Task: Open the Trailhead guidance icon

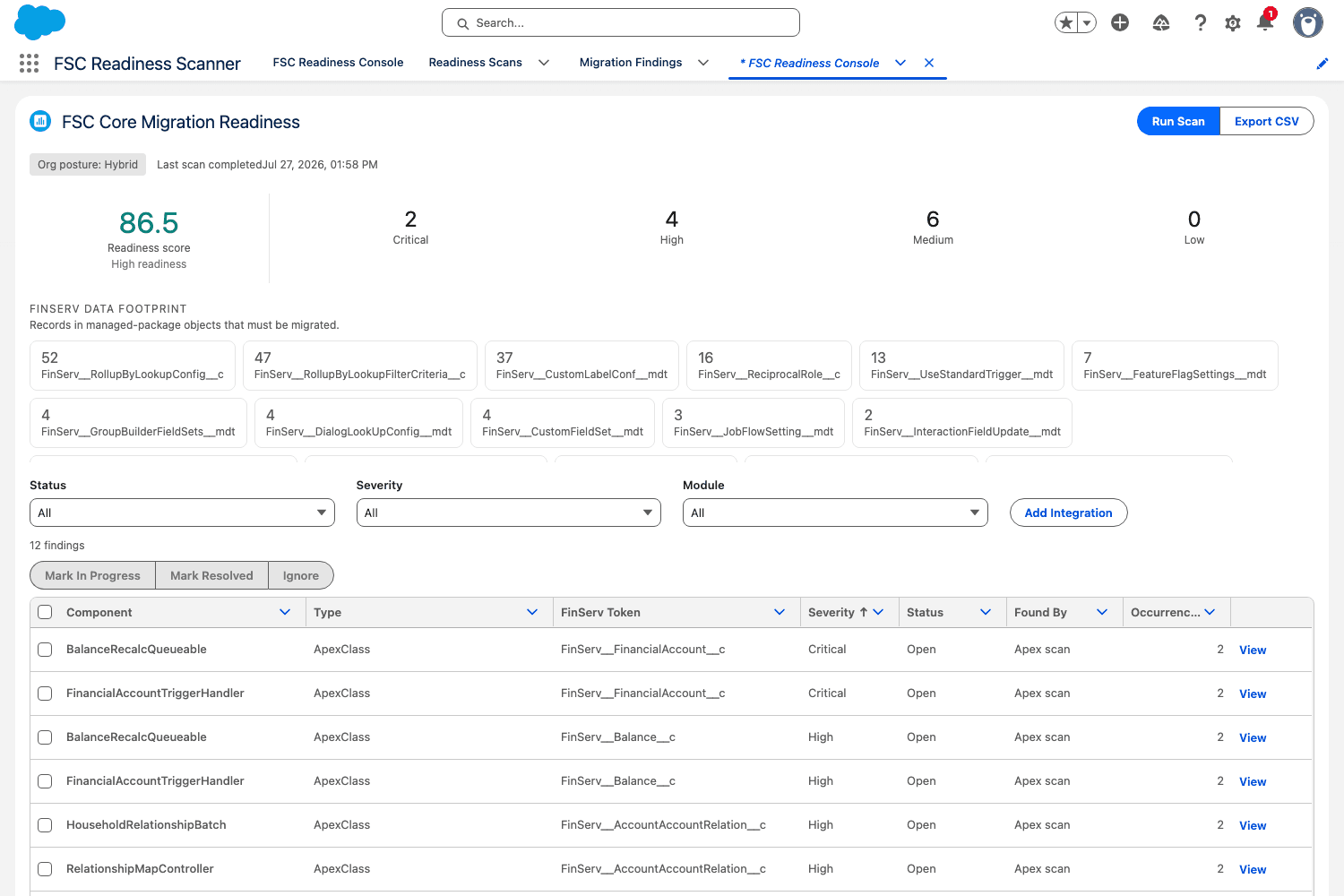Action: [1161, 22]
